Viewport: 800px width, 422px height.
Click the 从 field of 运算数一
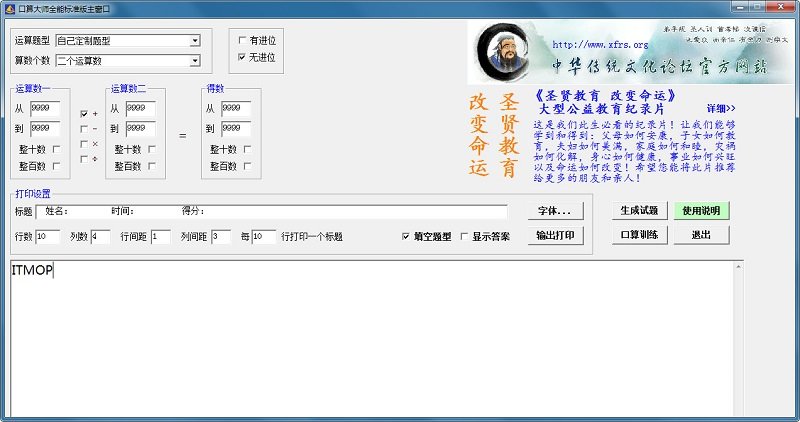pyautogui.click(x=45, y=108)
